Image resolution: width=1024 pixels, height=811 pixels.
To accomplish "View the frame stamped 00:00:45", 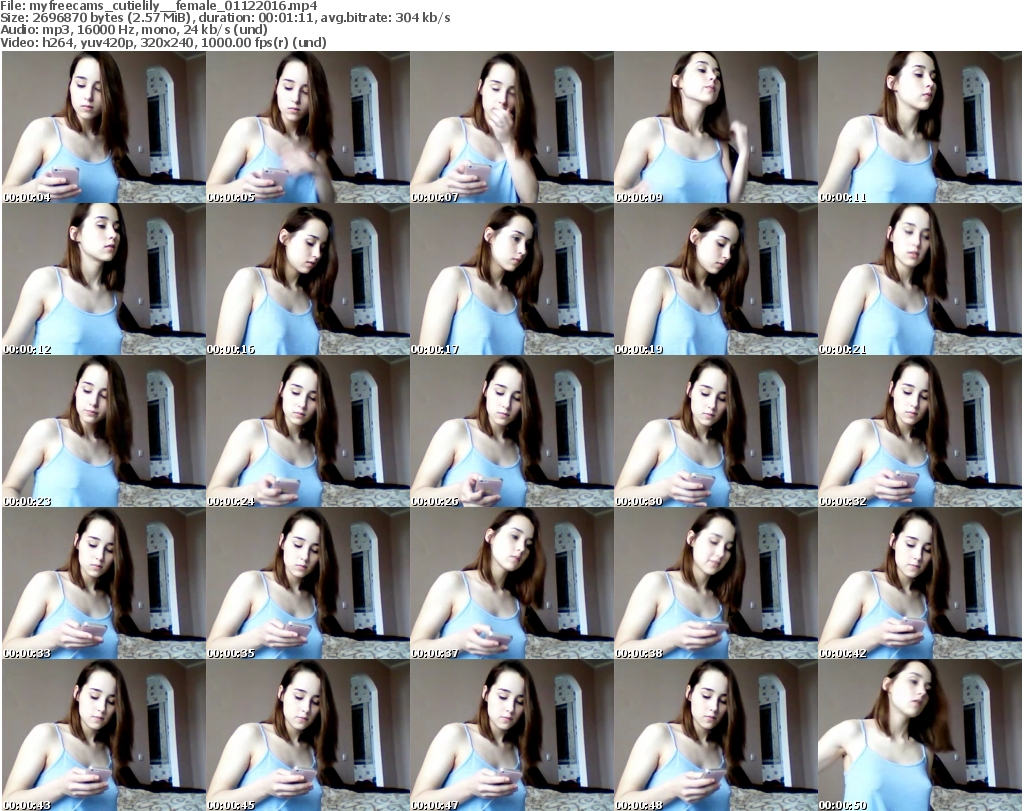I will pyautogui.click(x=308, y=735).
